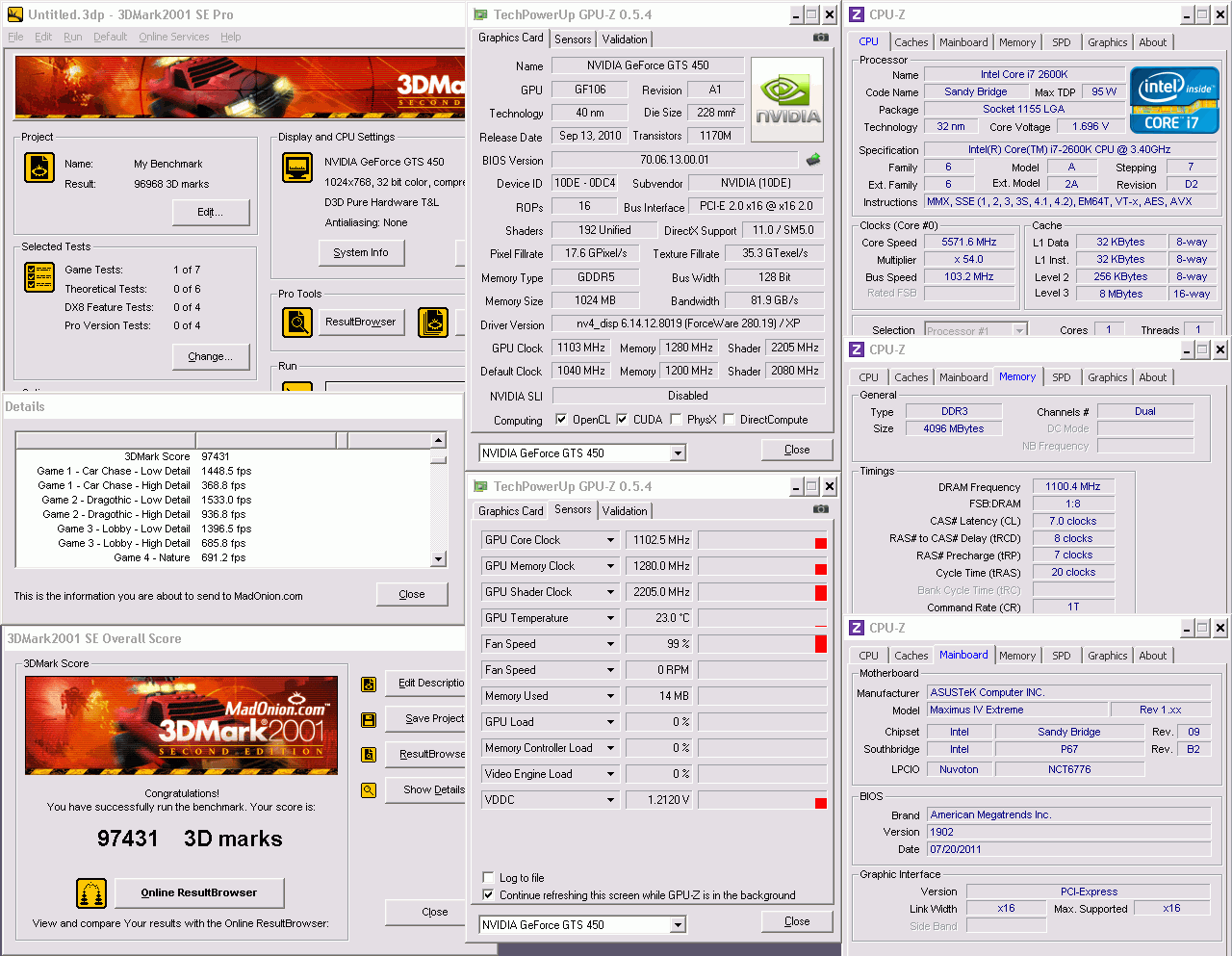Toggle the CUDA checkbox
Viewport: 1232px width, 956px height.
click(x=622, y=419)
